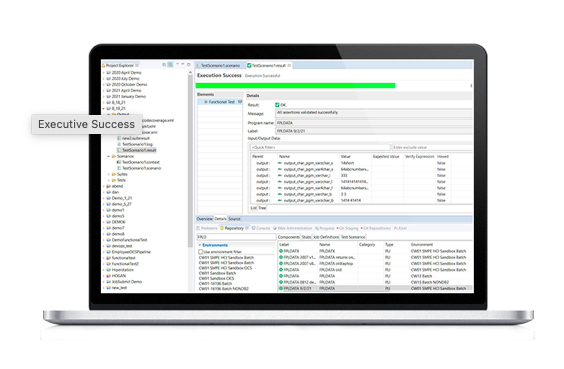Screen dimensions: 564x369
Task: Click the Problems view icon
Action: click(198, 228)
